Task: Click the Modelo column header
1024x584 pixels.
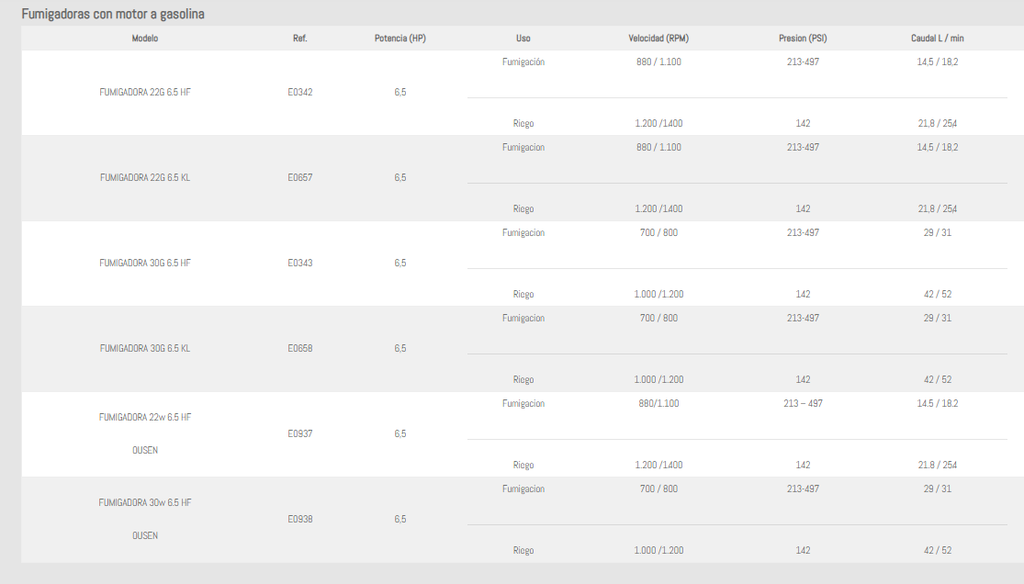Action: pyautogui.click(x=145, y=39)
